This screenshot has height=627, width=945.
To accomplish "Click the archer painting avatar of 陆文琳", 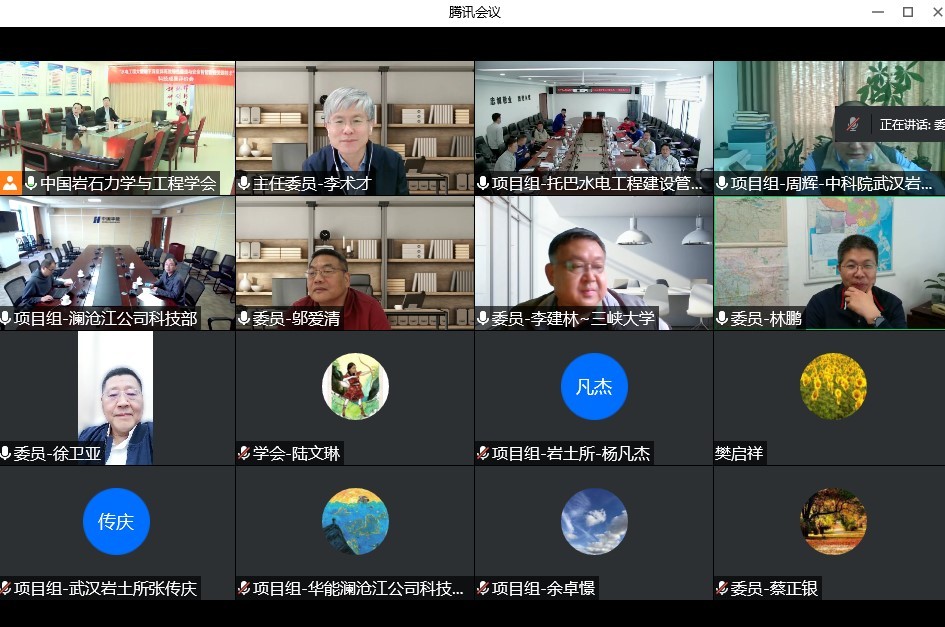I will pos(355,386).
